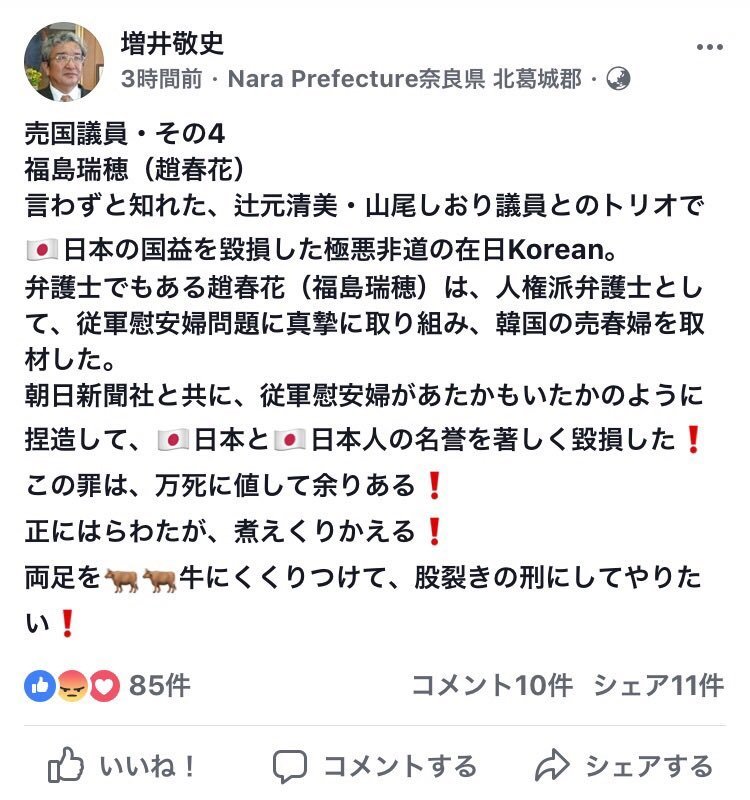Click the author's round profile photo
The height and width of the screenshot is (800, 750).
click(64, 61)
